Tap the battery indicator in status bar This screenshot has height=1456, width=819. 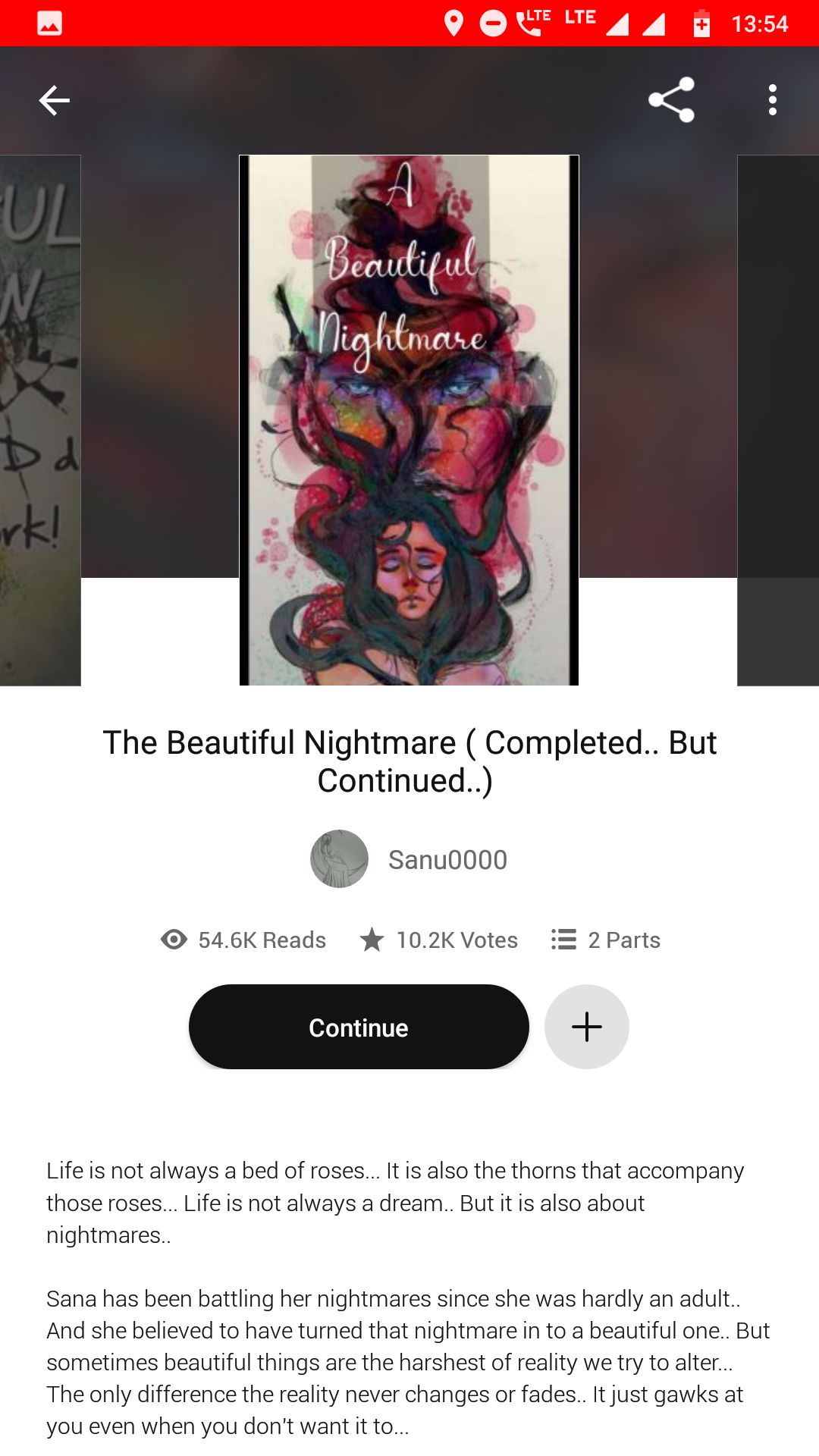(701, 24)
